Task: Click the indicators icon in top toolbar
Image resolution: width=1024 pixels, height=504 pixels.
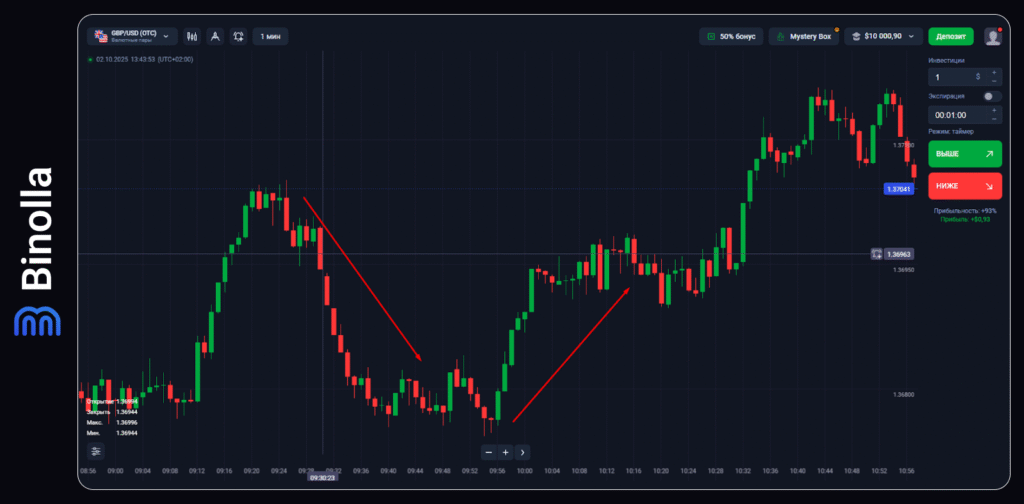Action: 238,36
